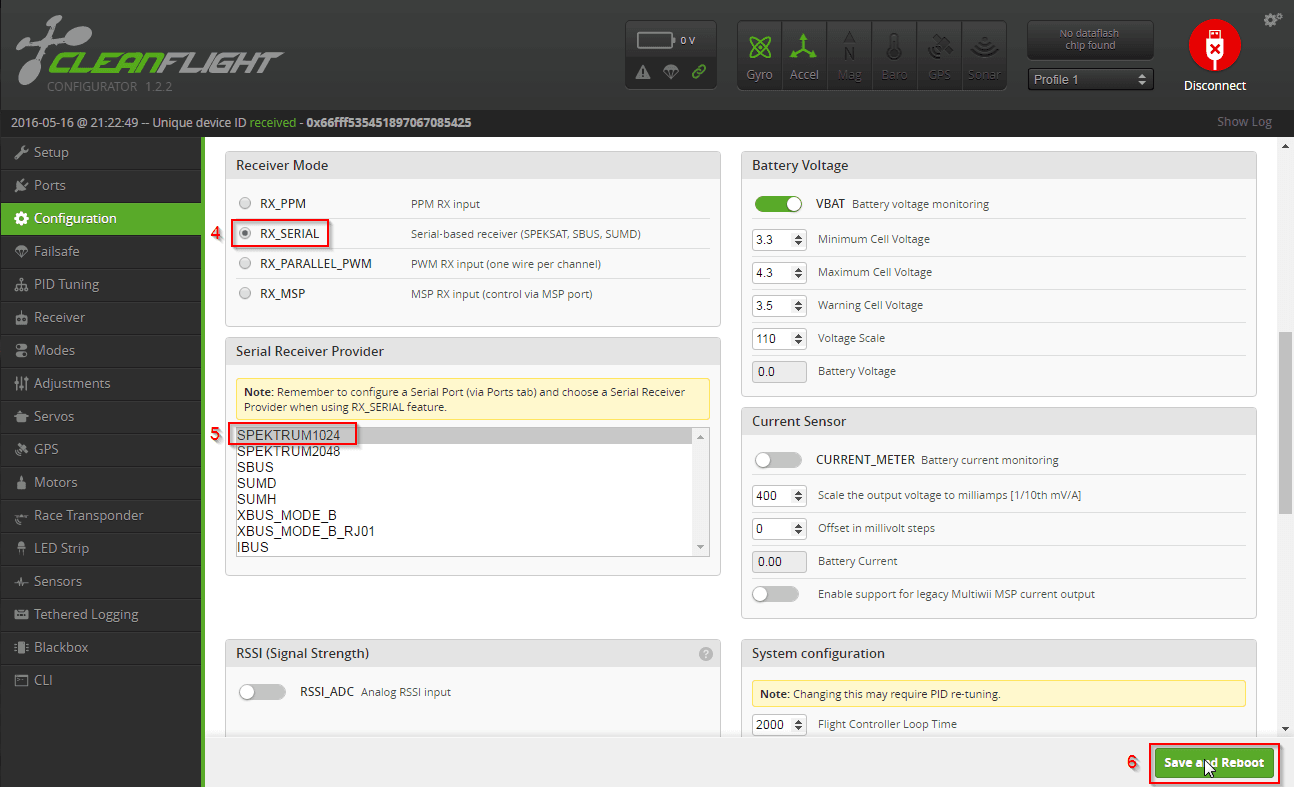Click the GPS sensor icon in the header
This screenshot has height=787, width=1294.
tap(939, 55)
